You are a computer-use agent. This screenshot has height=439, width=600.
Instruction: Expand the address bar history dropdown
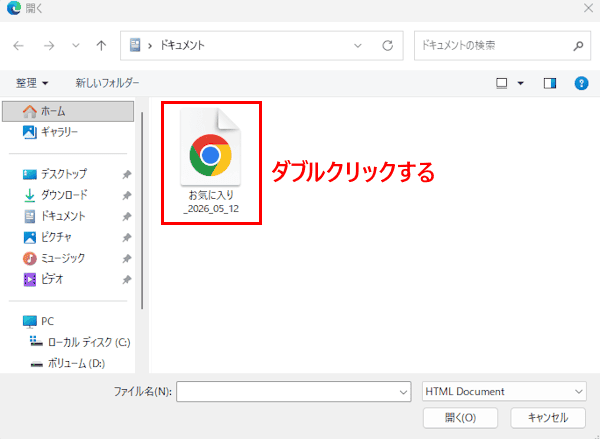pyautogui.click(x=358, y=46)
